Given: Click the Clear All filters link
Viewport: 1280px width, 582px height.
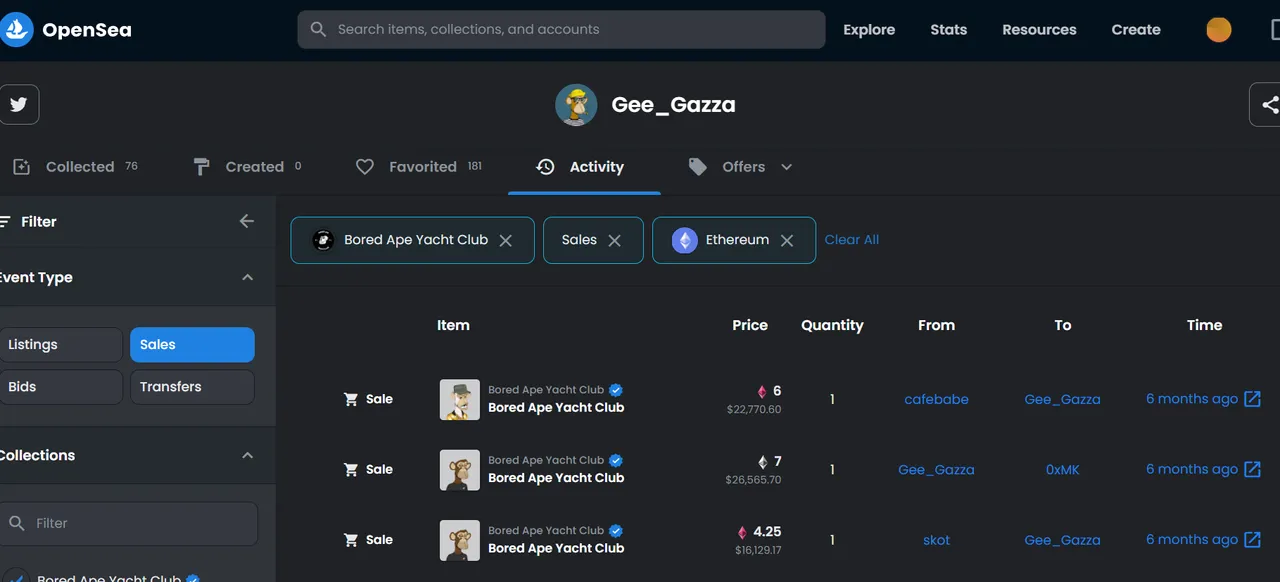Looking at the screenshot, I should pyautogui.click(x=852, y=240).
